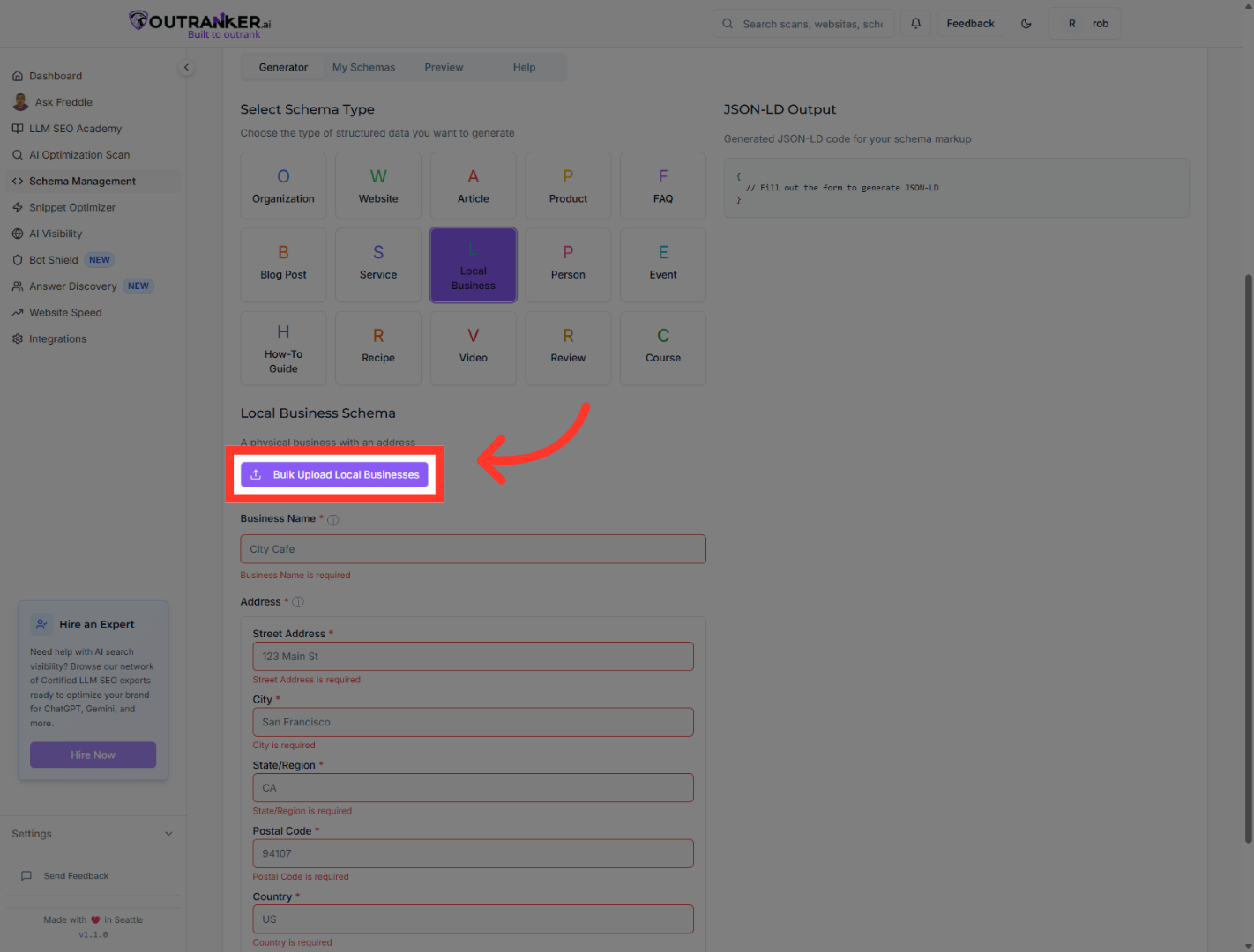Click the City Cafe business name field
1254x952 pixels.
[x=473, y=548]
